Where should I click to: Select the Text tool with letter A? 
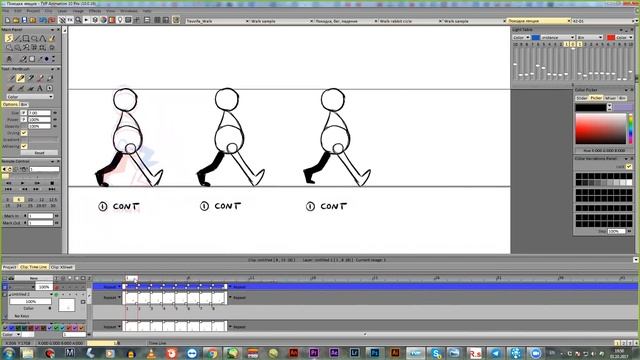click(x=40, y=88)
